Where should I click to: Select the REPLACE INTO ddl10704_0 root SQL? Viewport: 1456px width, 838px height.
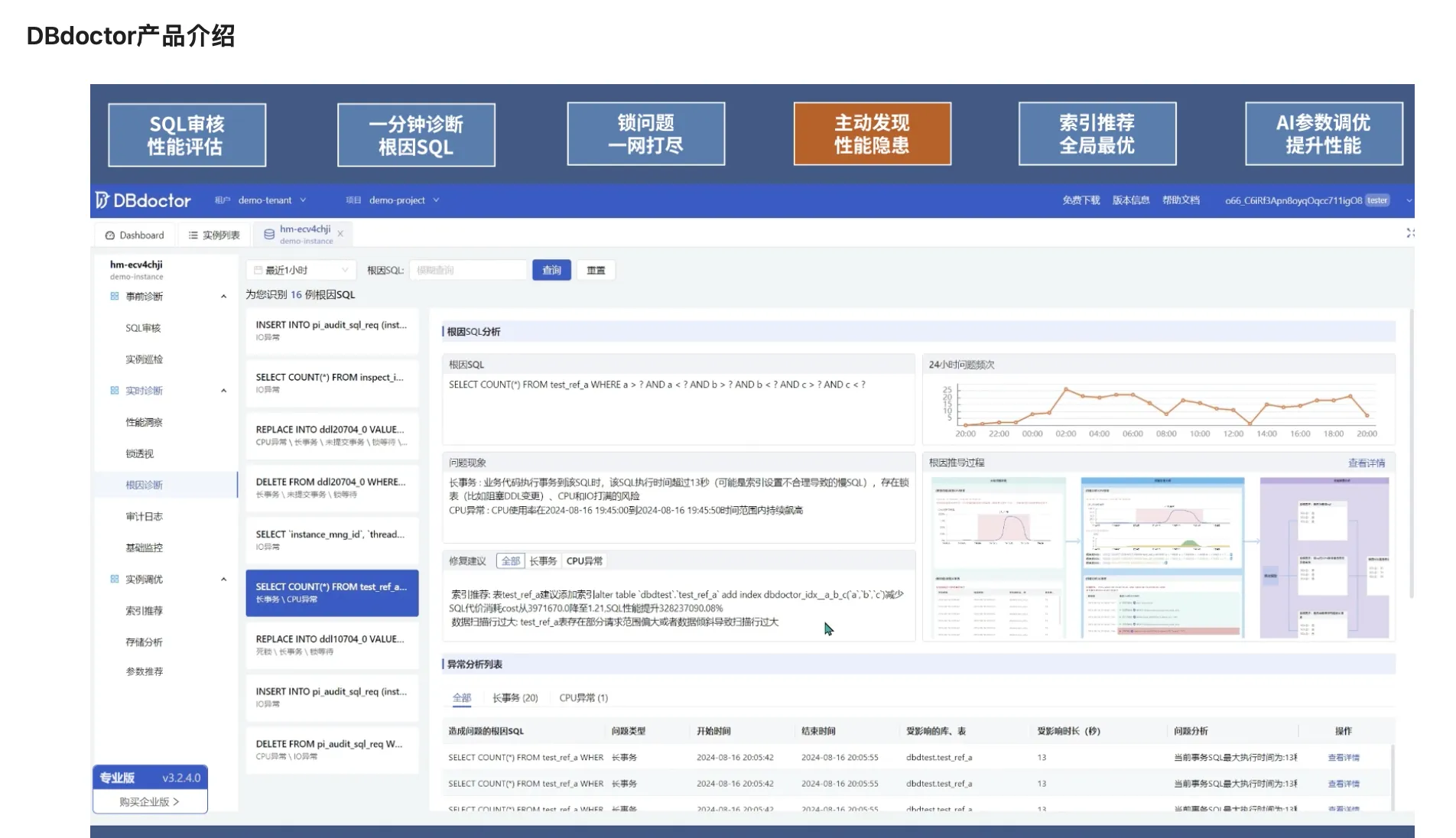coord(332,645)
